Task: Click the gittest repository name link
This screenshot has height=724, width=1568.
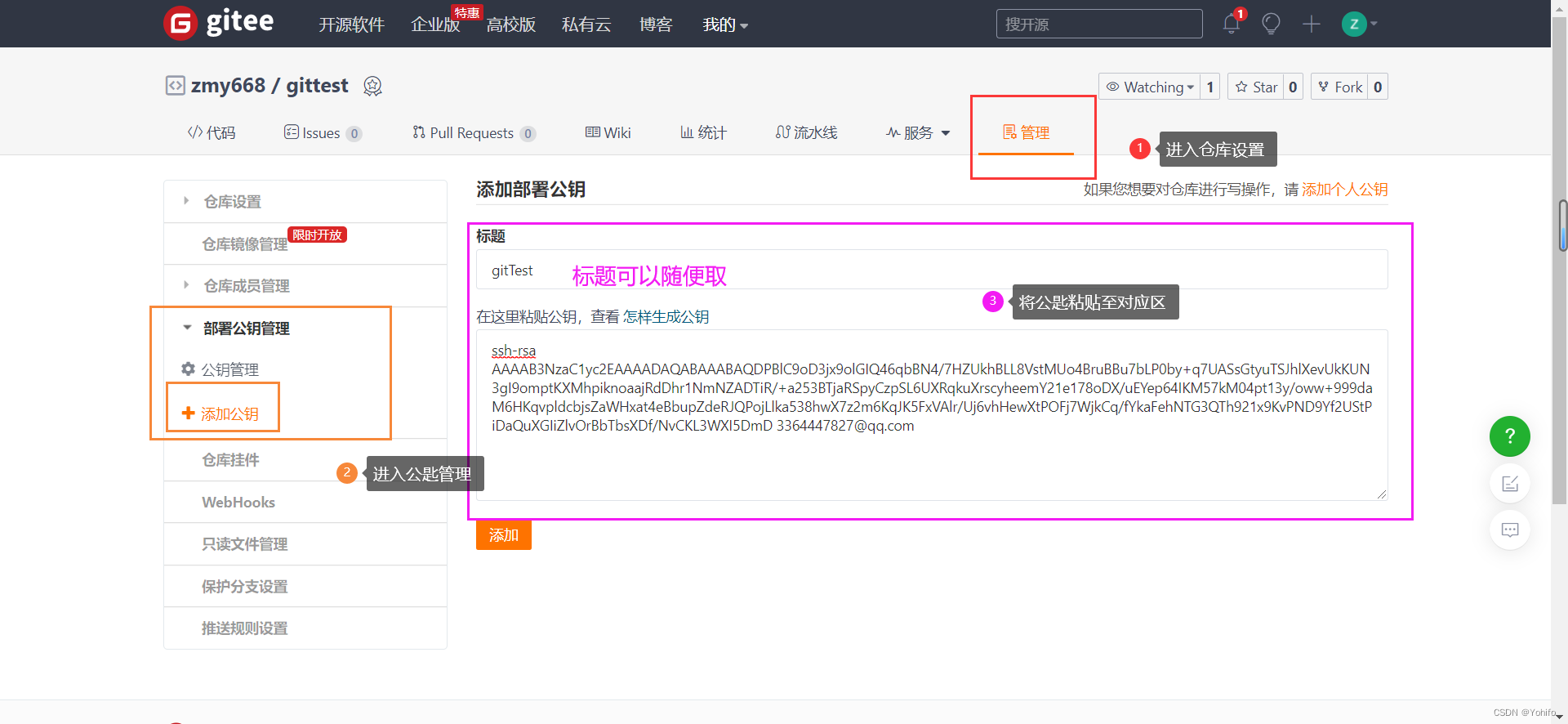Action: [317, 86]
